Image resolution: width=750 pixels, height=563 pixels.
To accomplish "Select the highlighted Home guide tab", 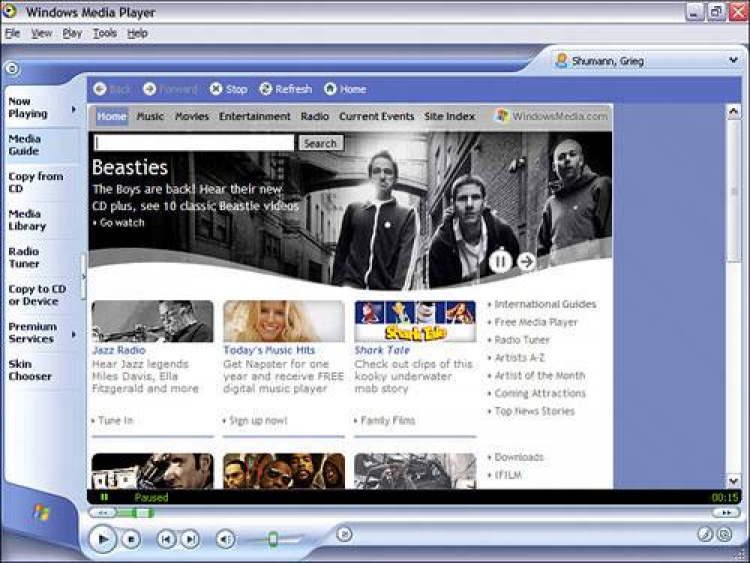I will 112,116.
